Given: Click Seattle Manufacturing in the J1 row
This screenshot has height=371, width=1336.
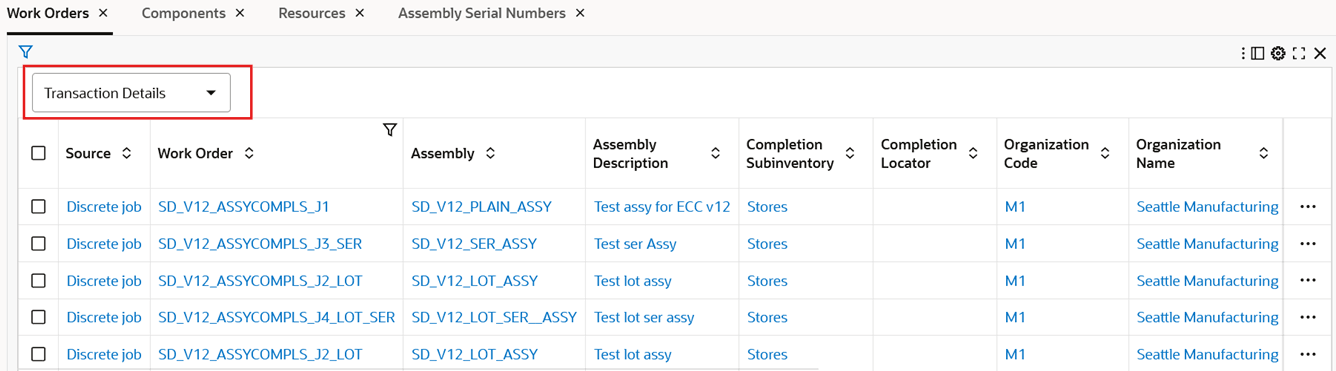Looking at the screenshot, I should [x=1207, y=207].
